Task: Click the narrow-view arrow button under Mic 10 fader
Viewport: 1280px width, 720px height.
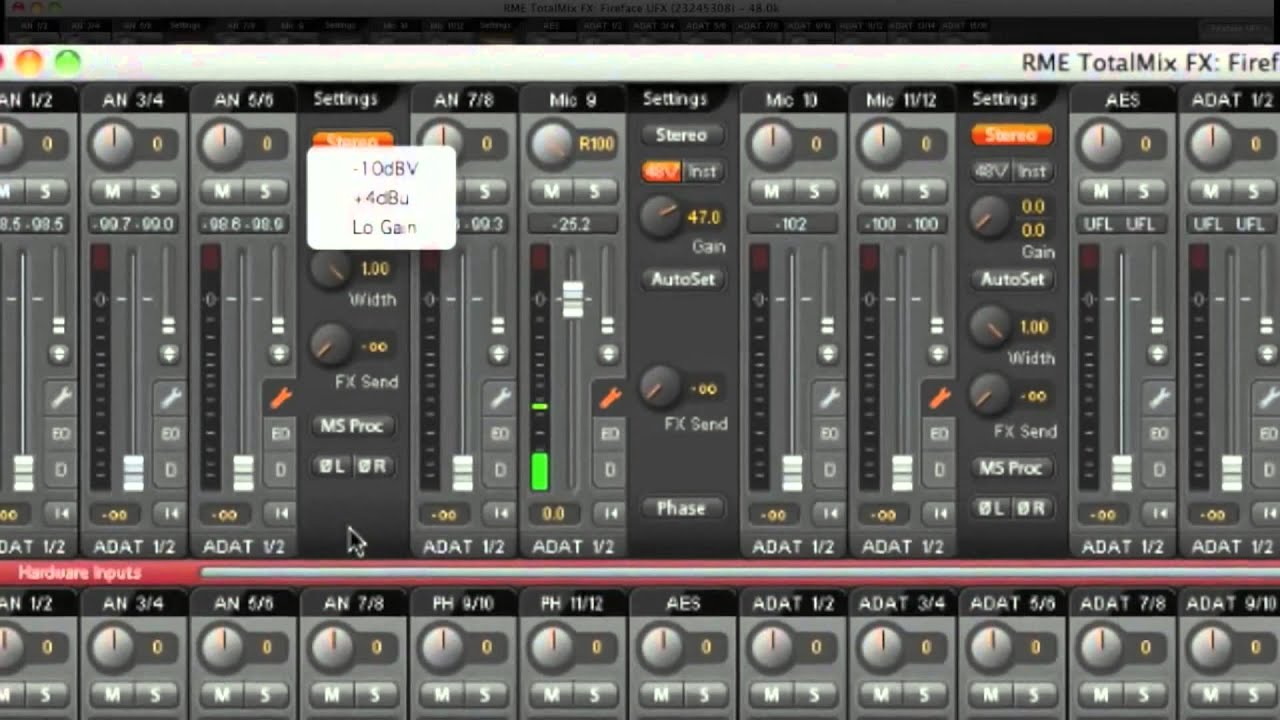Action: pos(830,514)
